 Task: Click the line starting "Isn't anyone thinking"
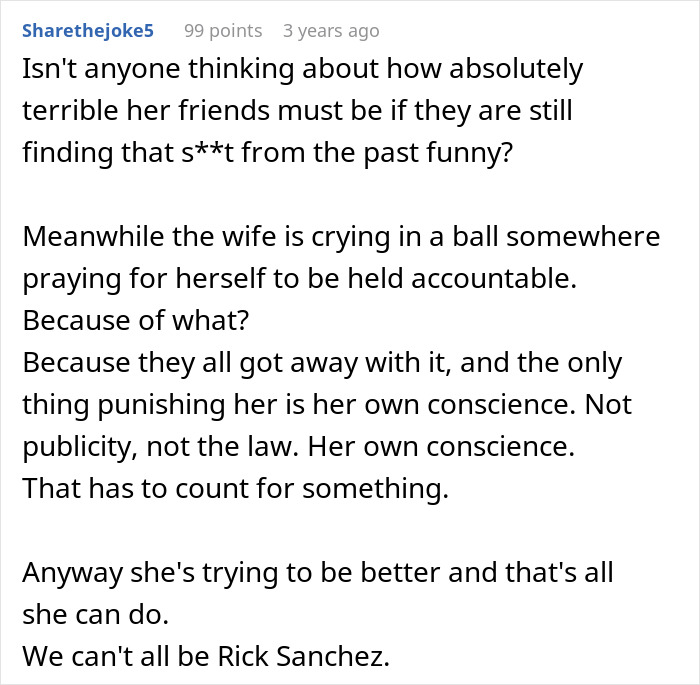(302, 70)
